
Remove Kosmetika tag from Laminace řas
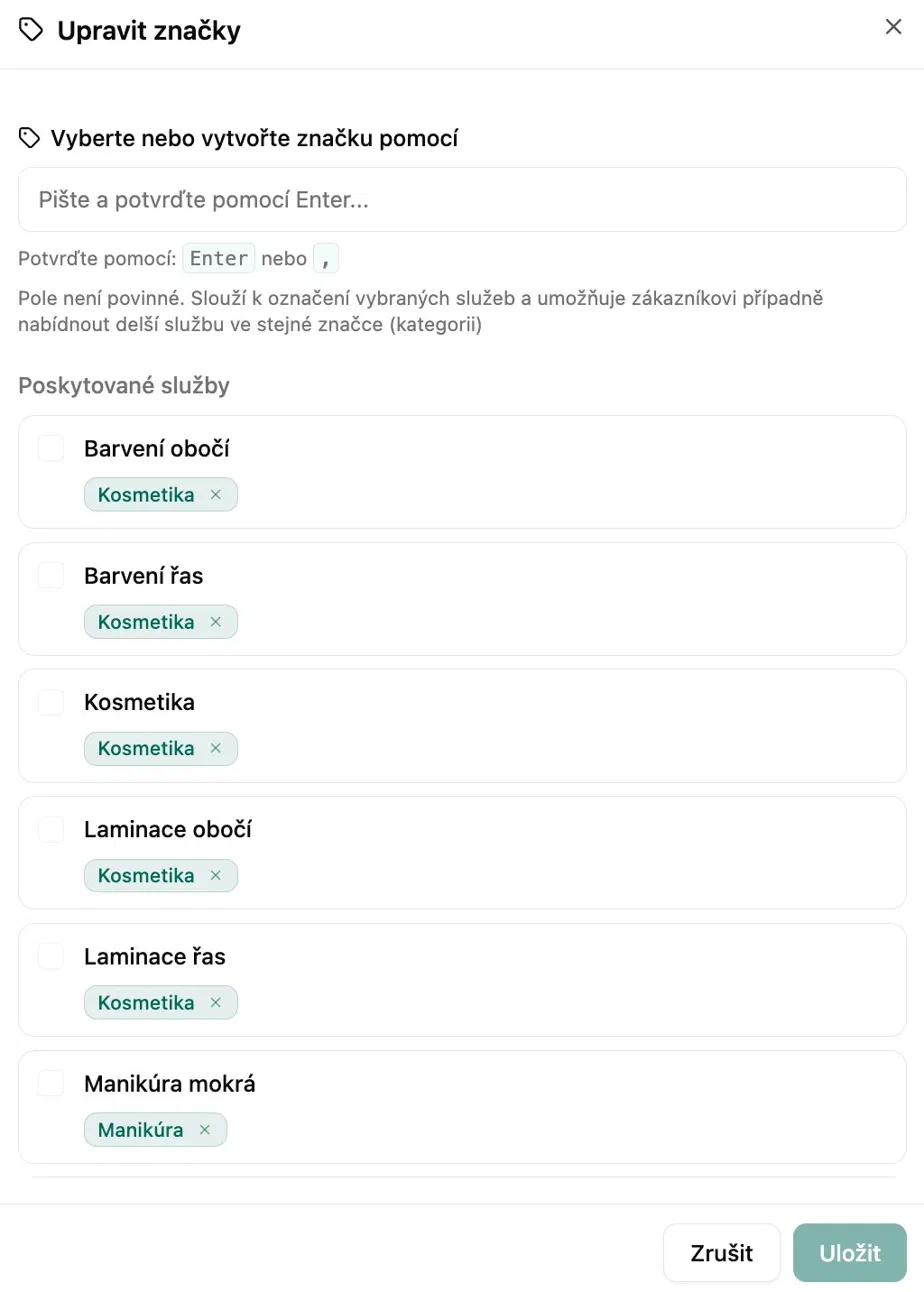pos(215,1003)
